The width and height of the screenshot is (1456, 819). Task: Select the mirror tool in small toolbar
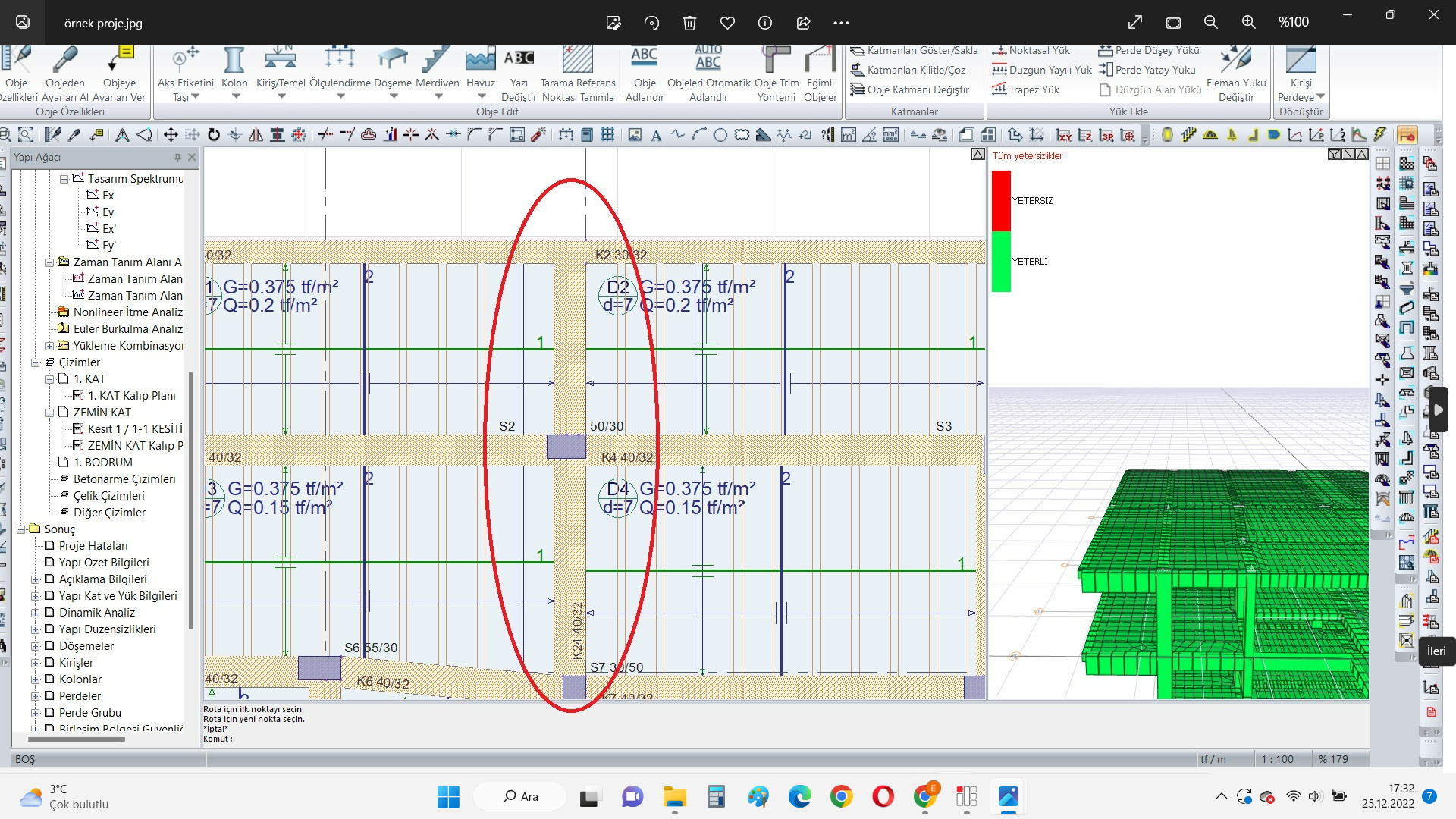(256, 135)
